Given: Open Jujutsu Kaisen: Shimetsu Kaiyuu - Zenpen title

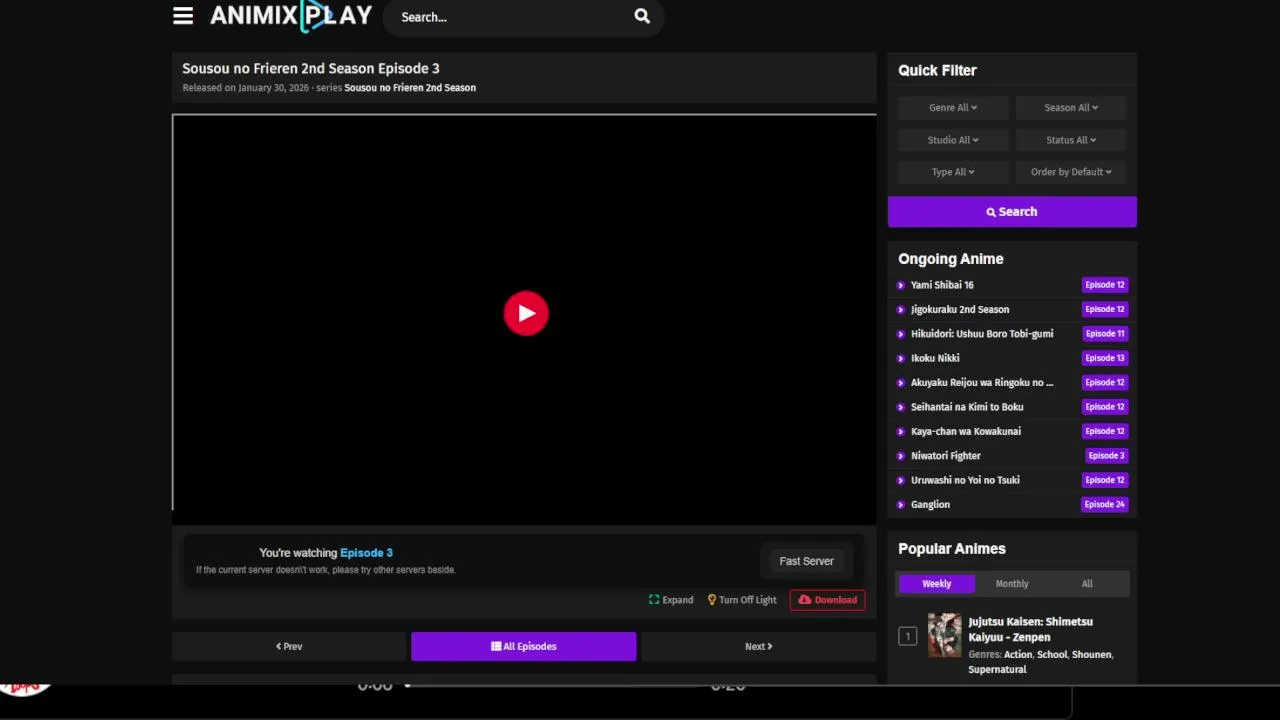Looking at the screenshot, I should tap(1030, 629).
